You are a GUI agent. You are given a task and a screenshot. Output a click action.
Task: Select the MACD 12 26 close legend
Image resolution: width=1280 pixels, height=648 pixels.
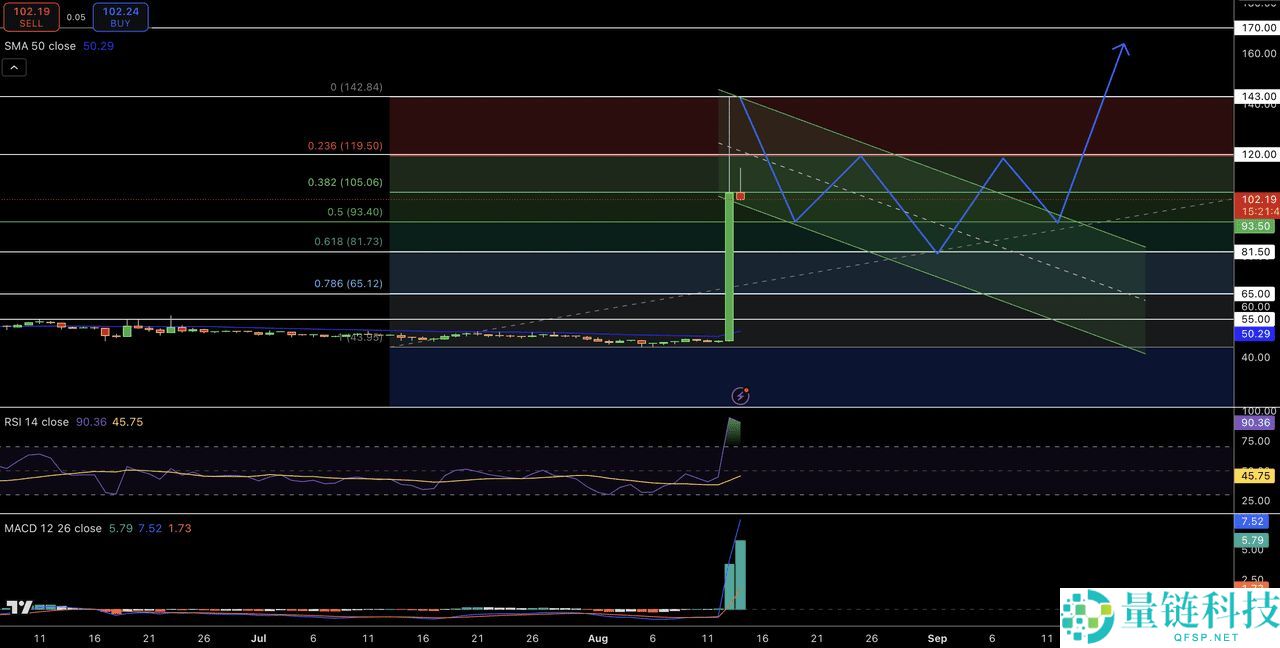point(53,528)
